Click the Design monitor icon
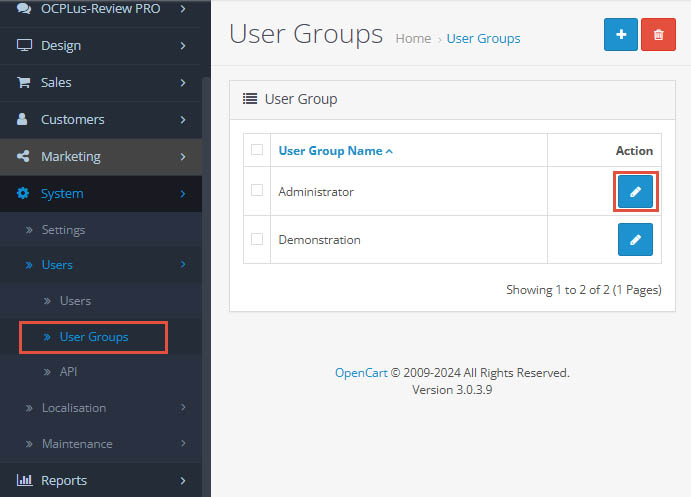This screenshot has height=497, width=691. click(24, 45)
